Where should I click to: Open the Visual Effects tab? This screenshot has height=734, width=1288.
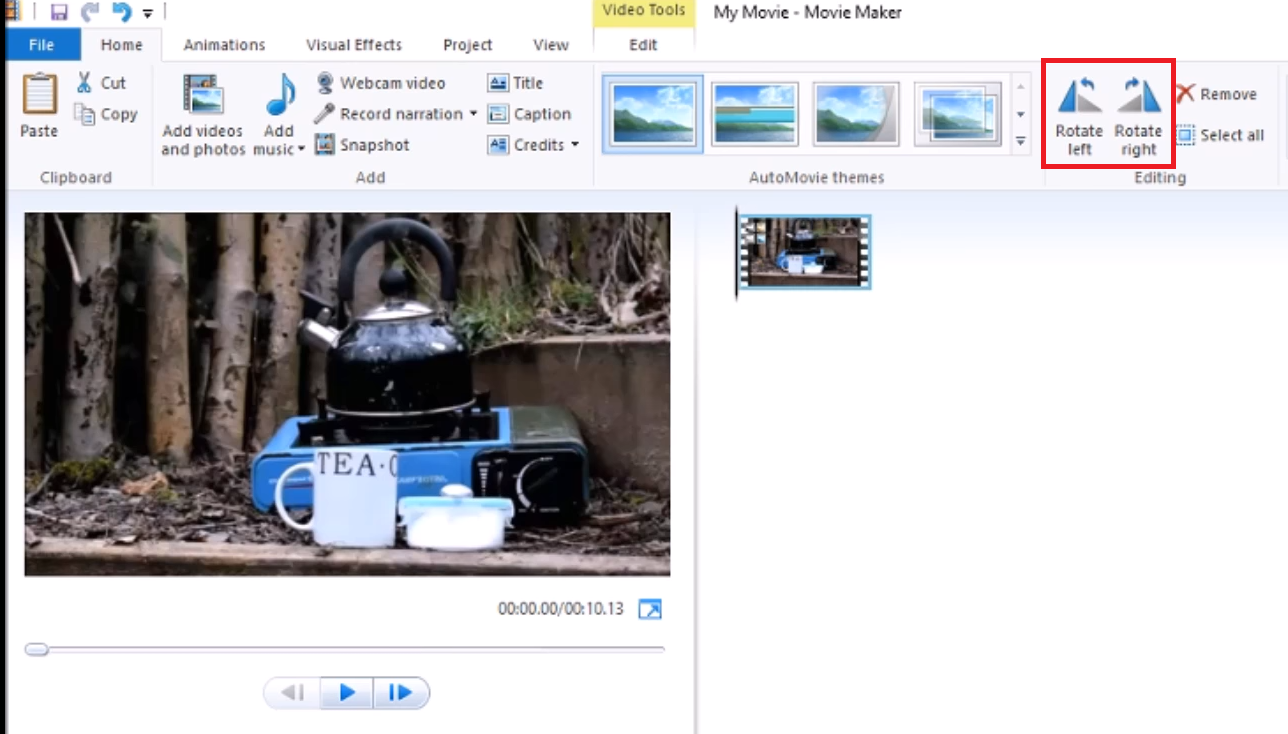(352, 45)
